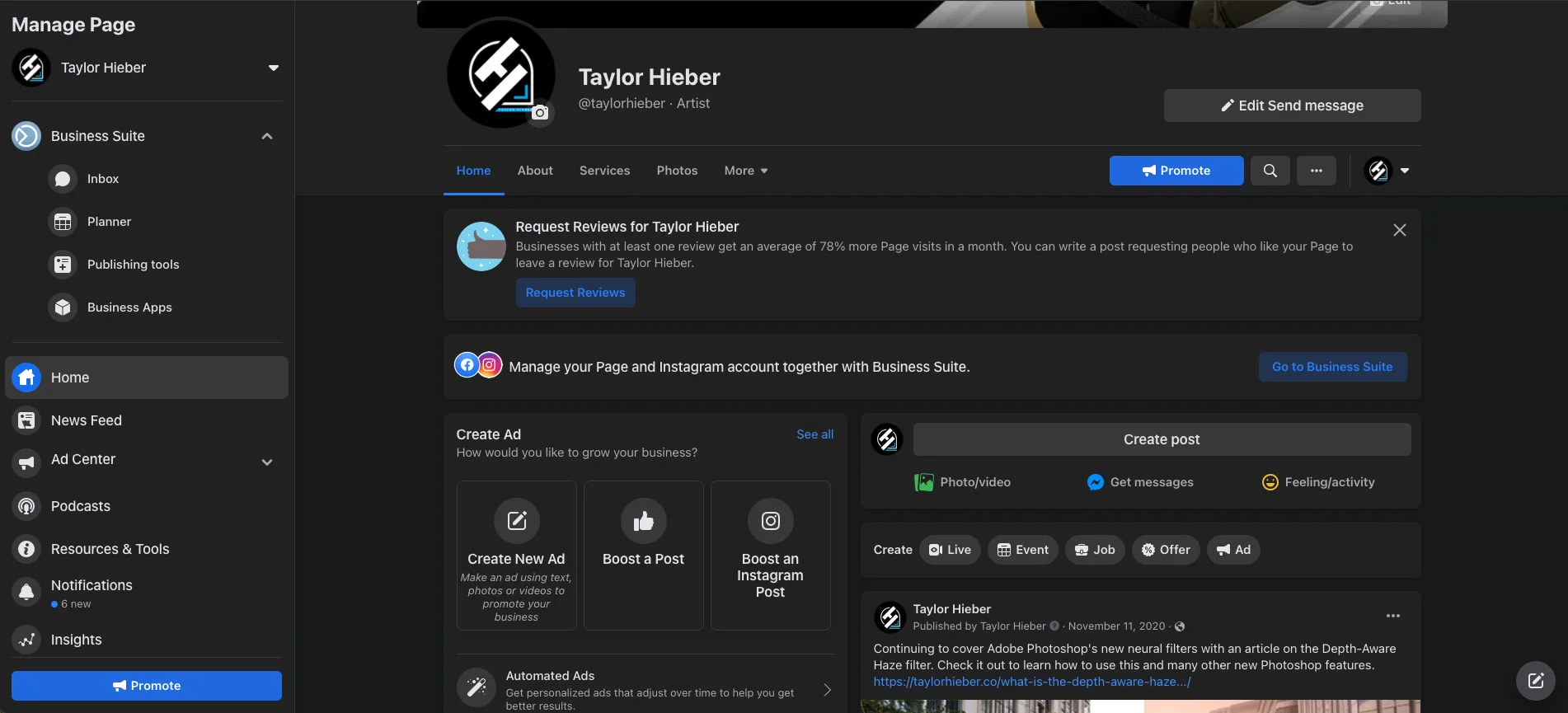This screenshot has width=1568, height=713.
Task: Click the Edit Send message button
Action: [x=1293, y=106]
